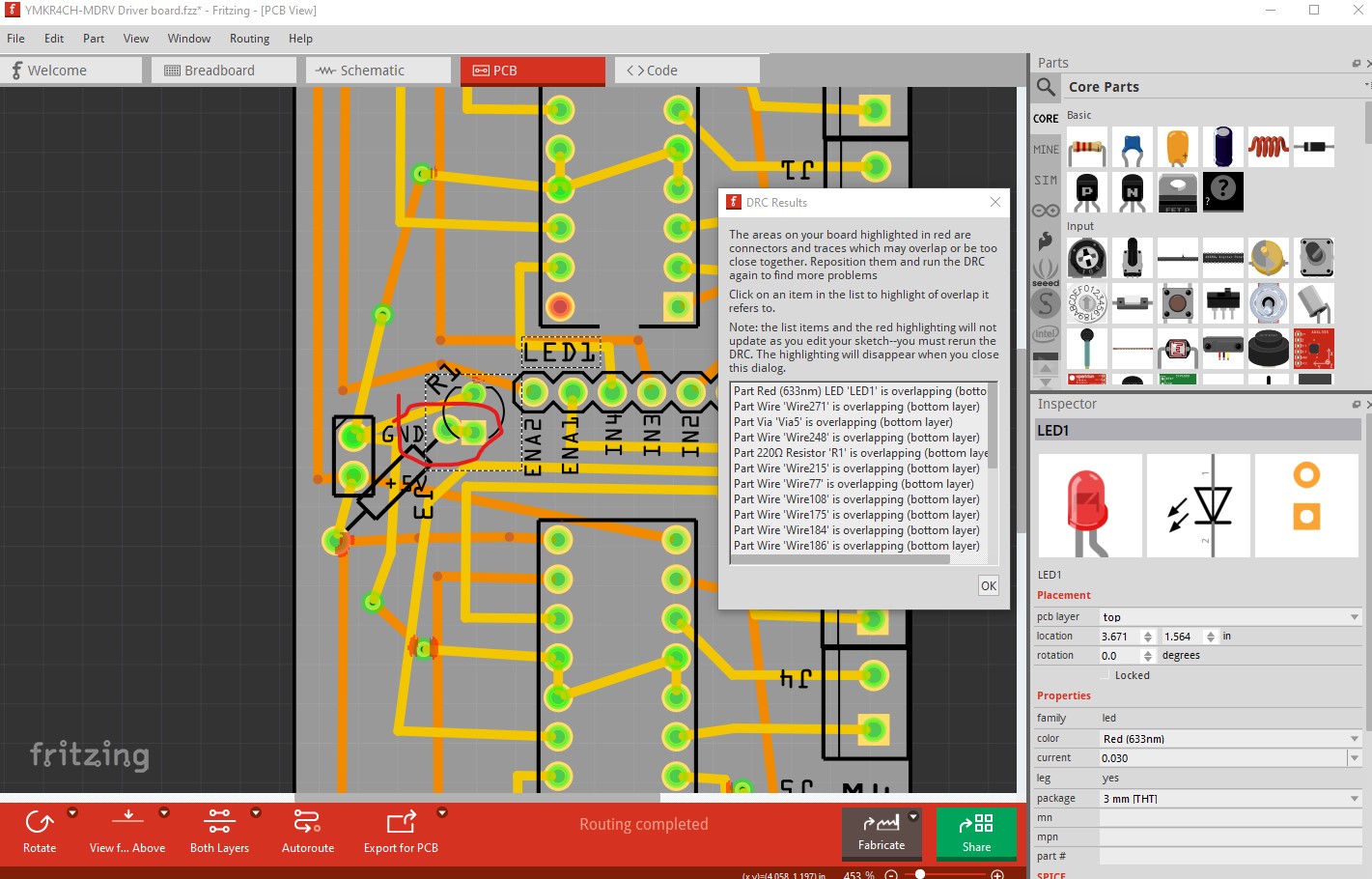
Task: Pick the resistor part in Core Parts
Action: click(x=1087, y=148)
